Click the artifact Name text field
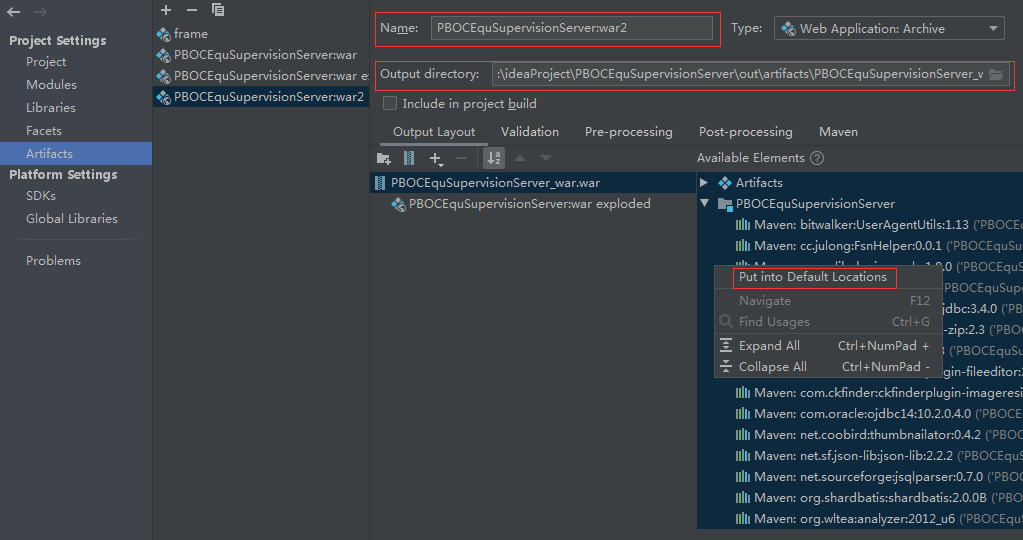Viewport: 1023px width, 540px height. coord(573,29)
